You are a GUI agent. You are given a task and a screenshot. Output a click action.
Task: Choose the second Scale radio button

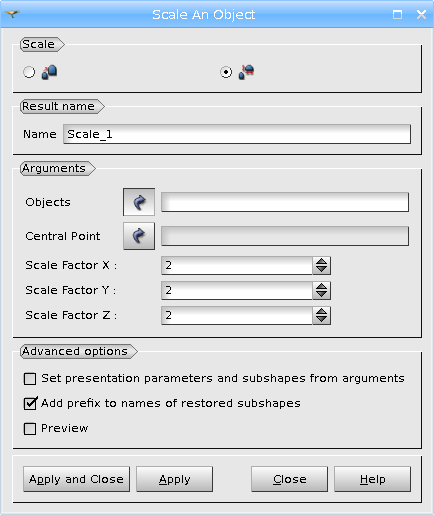(226, 72)
